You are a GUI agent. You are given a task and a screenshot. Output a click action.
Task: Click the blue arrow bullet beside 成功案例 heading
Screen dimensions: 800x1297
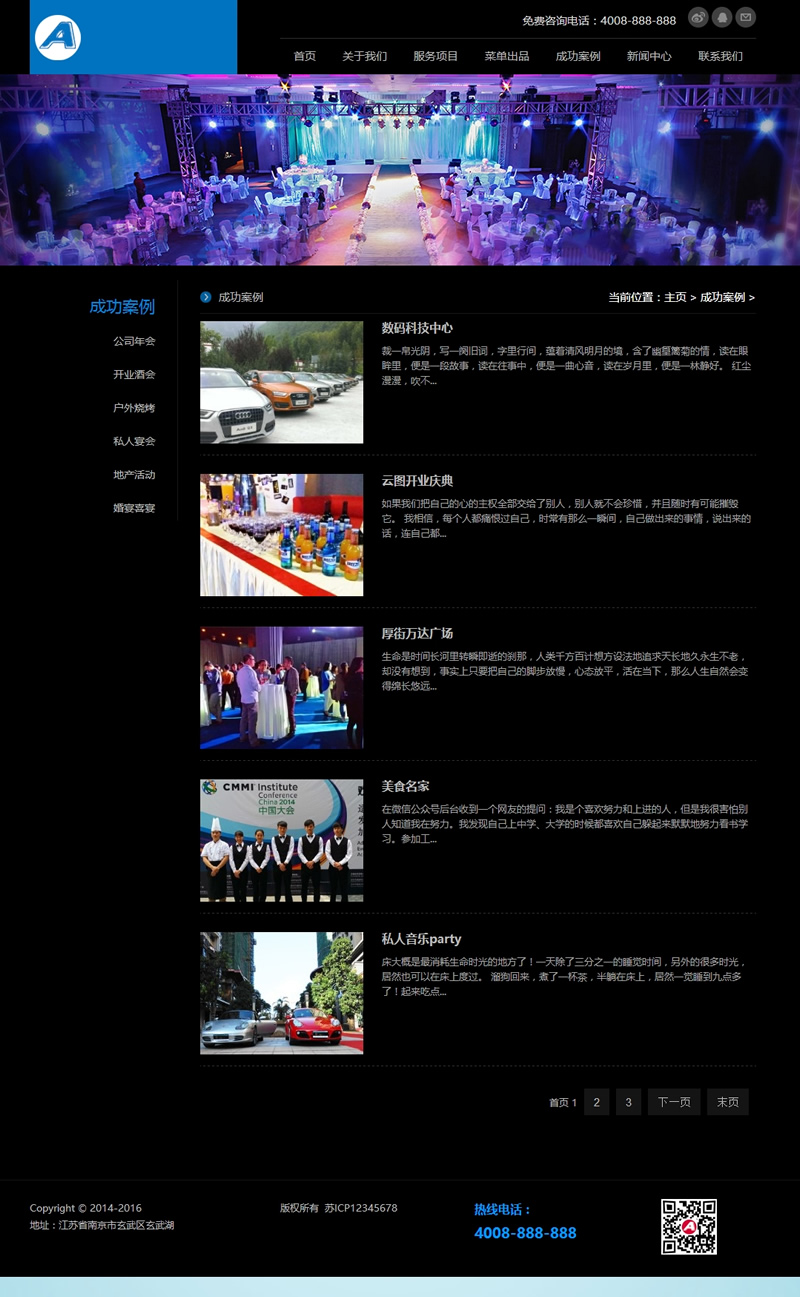(206, 297)
